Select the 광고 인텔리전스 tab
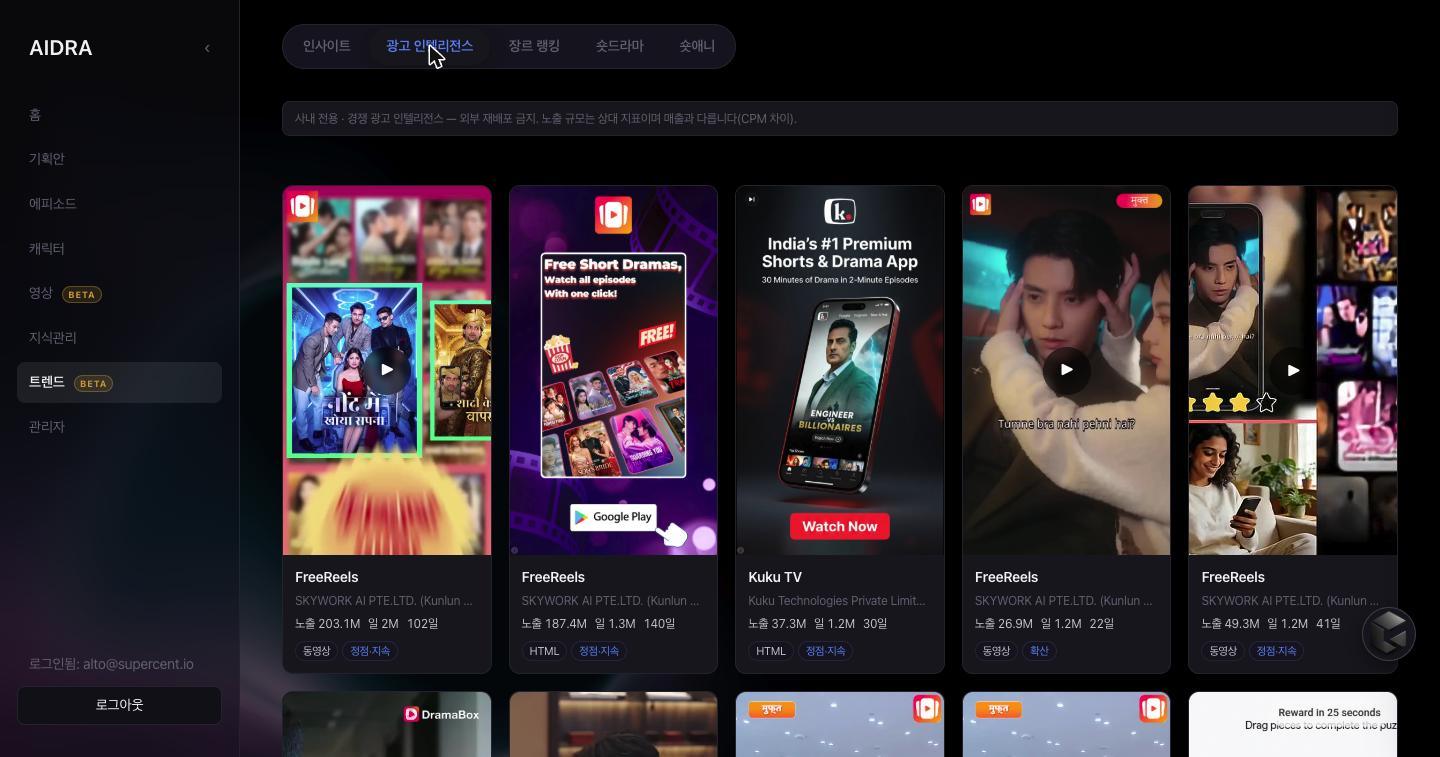The width and height of the screenshot is (1440, 757). pos(430,46)
